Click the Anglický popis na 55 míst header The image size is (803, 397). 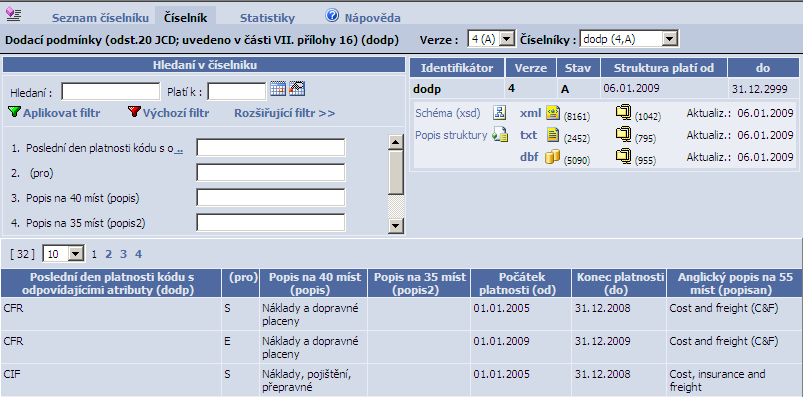[734, 283]
